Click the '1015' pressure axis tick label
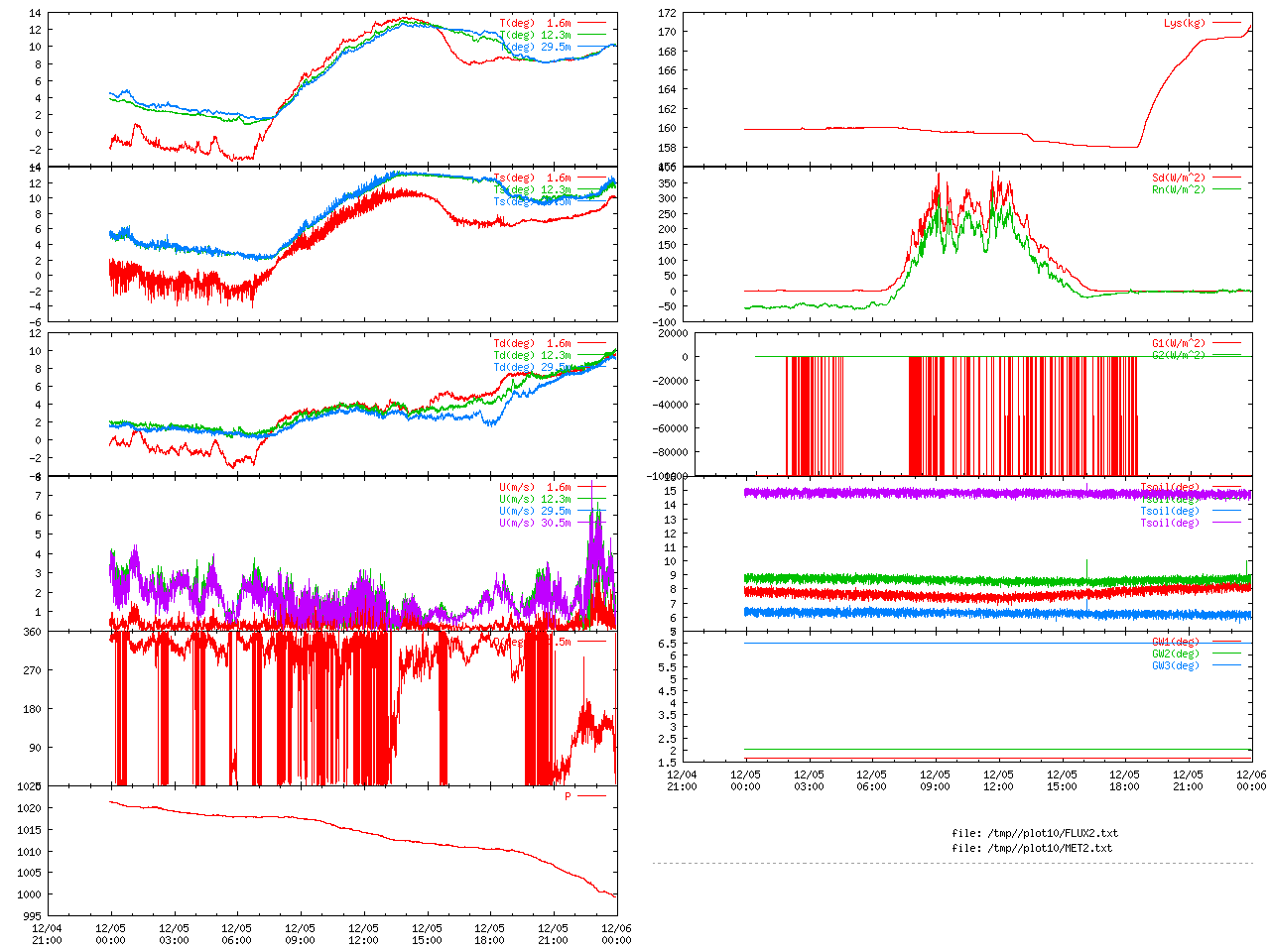 pyautogui.click(x=29, y=830)
